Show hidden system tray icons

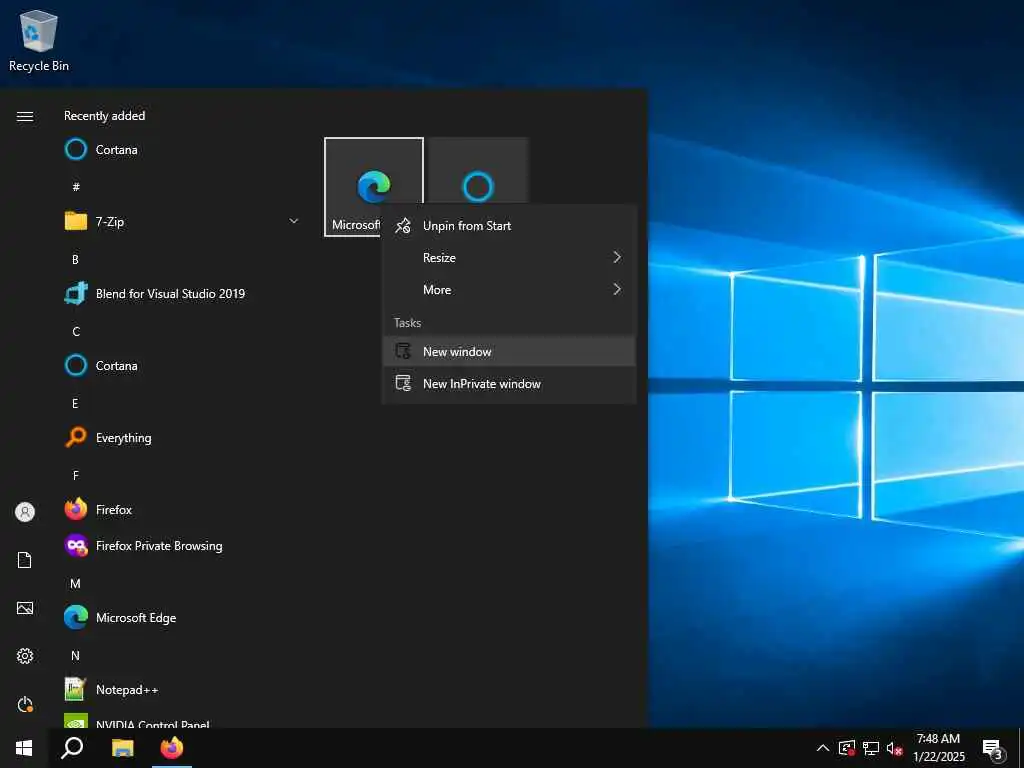[x=823, y=748]
